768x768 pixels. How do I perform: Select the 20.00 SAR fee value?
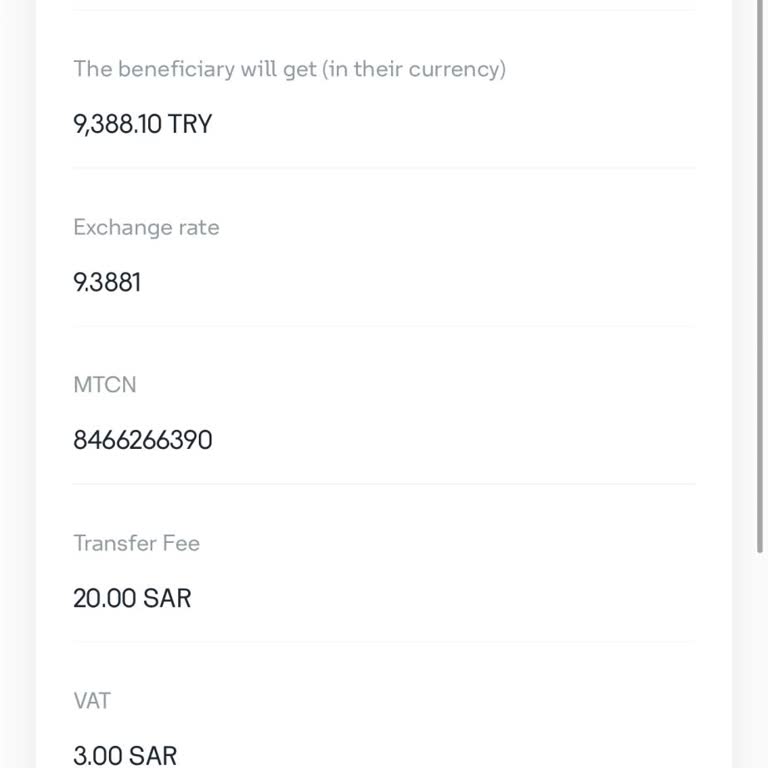coord(132,598)
